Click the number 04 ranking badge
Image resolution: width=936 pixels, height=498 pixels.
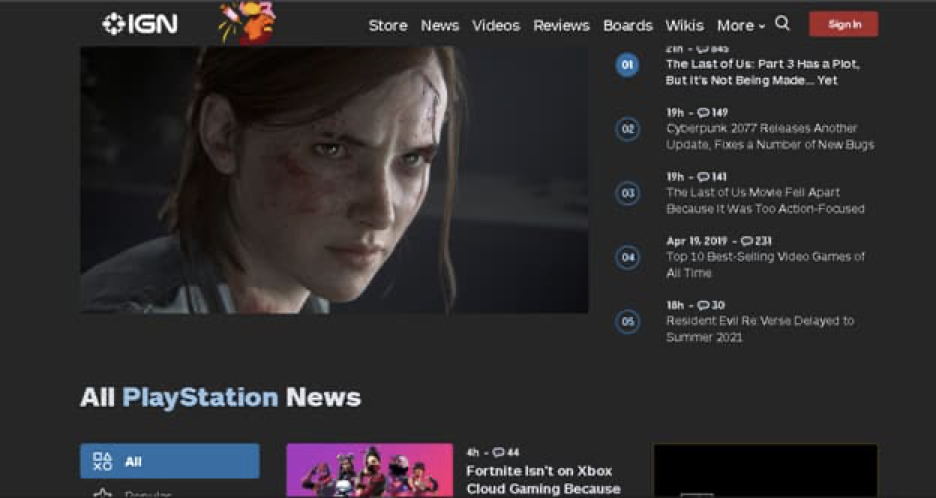[627, 257]
